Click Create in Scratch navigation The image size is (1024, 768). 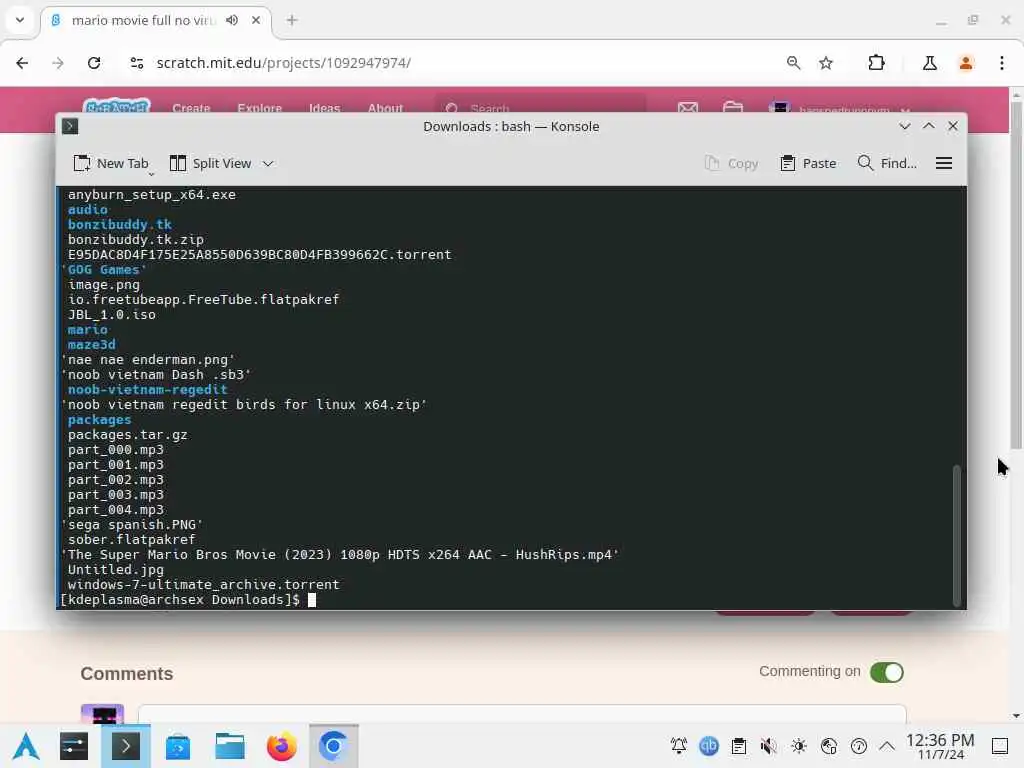(x=191, y=108)
